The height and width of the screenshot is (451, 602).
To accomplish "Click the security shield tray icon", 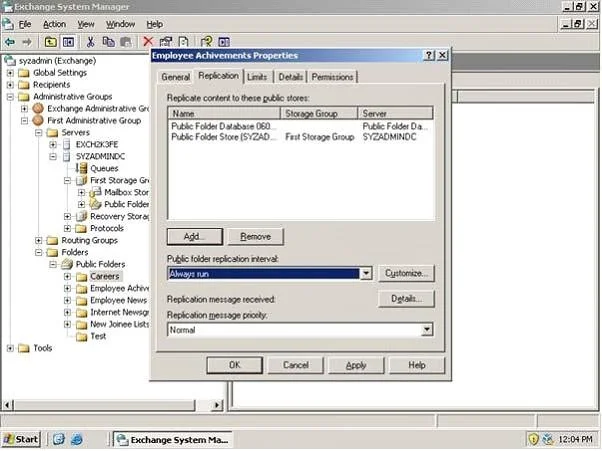I will click(x=533, y=438).
